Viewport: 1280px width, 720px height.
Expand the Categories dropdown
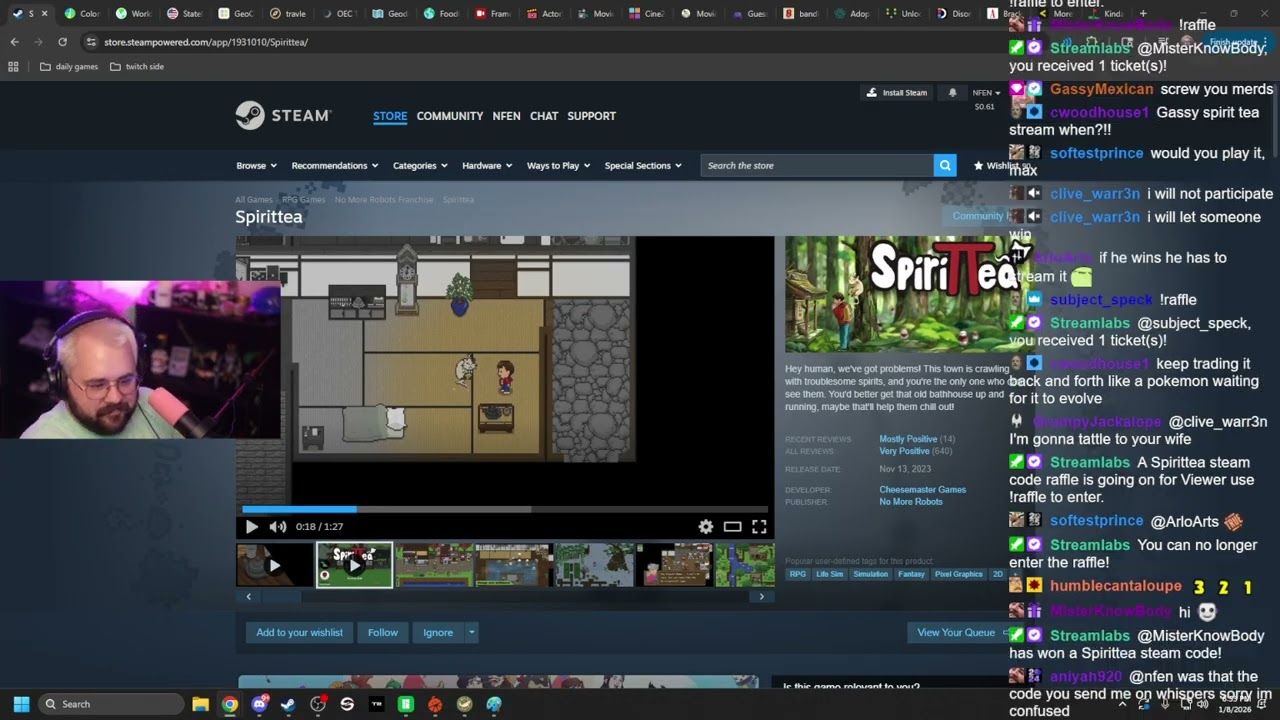[x=420, y=166]
